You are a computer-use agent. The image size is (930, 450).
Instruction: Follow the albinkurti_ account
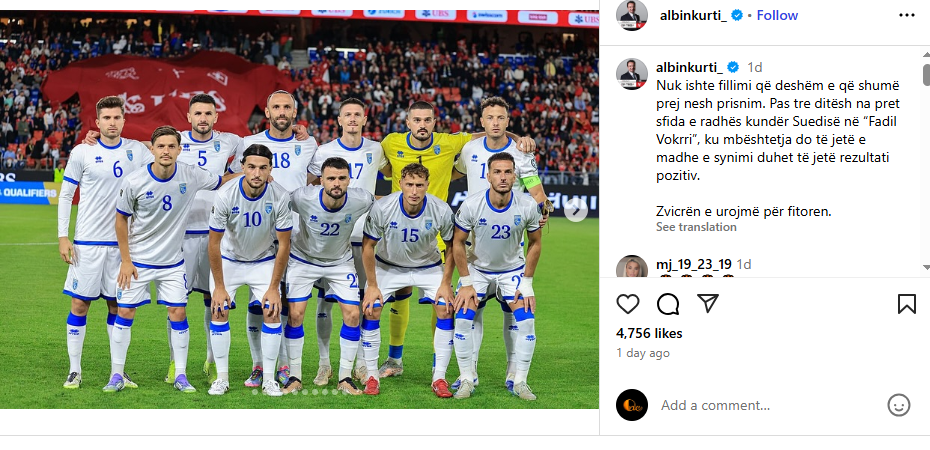click(x=777, y=15)
